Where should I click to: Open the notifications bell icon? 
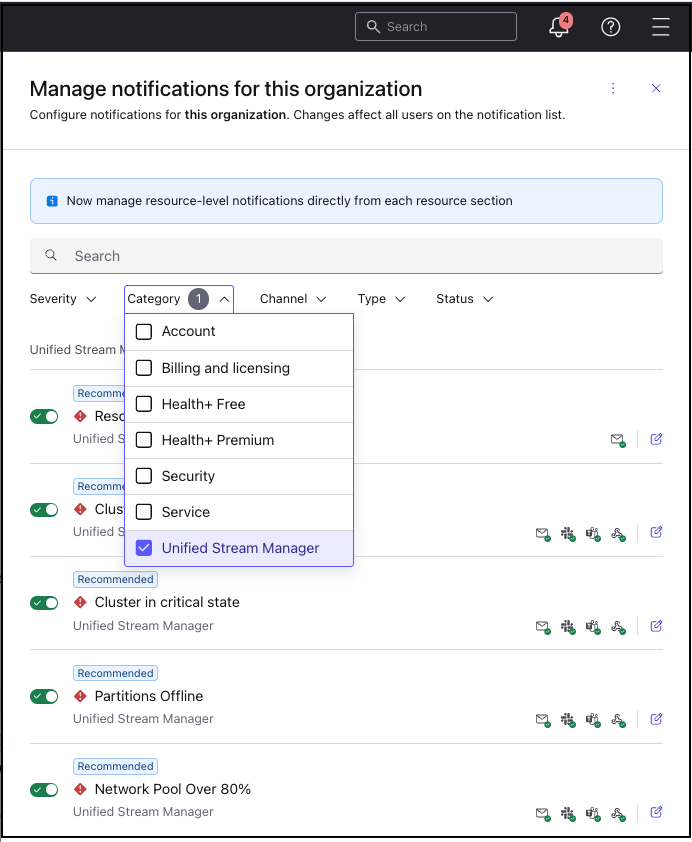tap(559, 27)
